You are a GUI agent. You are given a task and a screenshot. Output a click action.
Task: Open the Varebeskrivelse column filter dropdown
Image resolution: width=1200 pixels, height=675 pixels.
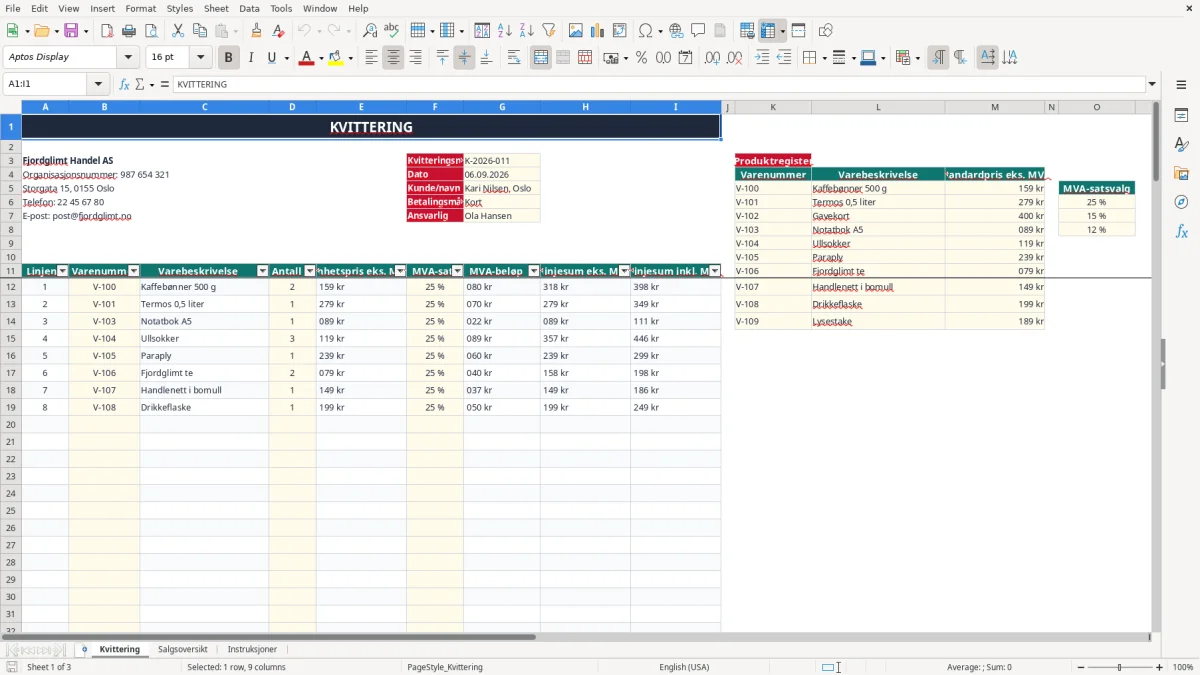pyautogui.click(x=263, y=271)
